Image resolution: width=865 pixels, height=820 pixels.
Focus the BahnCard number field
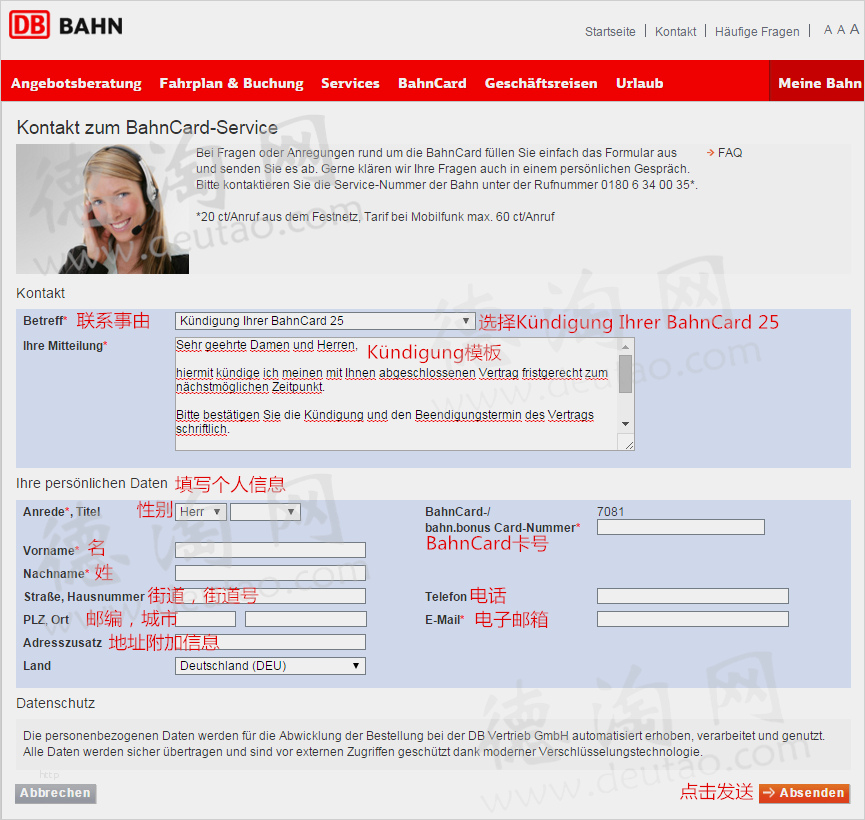tap(681, 528)
